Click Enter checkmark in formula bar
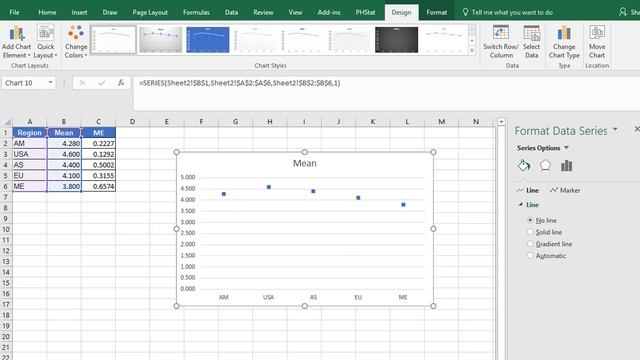 pos(102,83)
